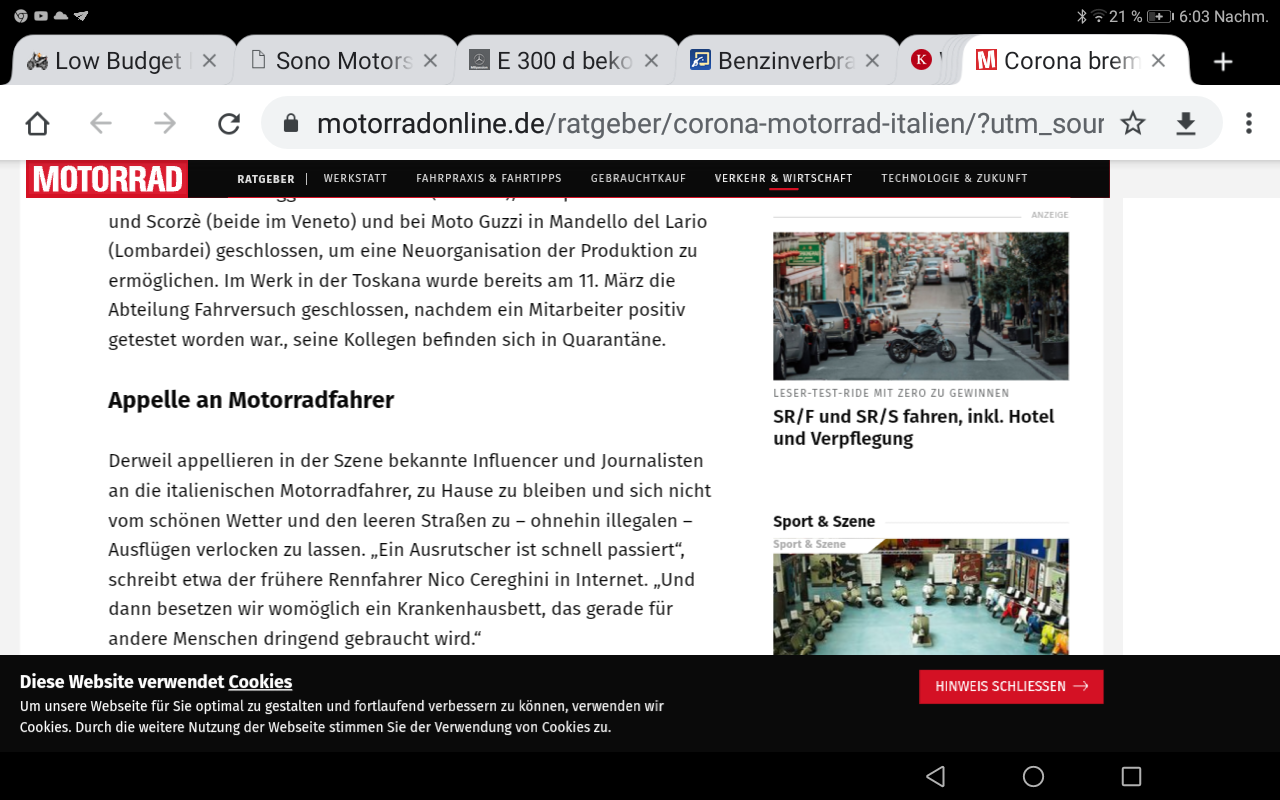Tap the Chrome home icon
This screenshot has height=800, width=1280.
[37, 123]
